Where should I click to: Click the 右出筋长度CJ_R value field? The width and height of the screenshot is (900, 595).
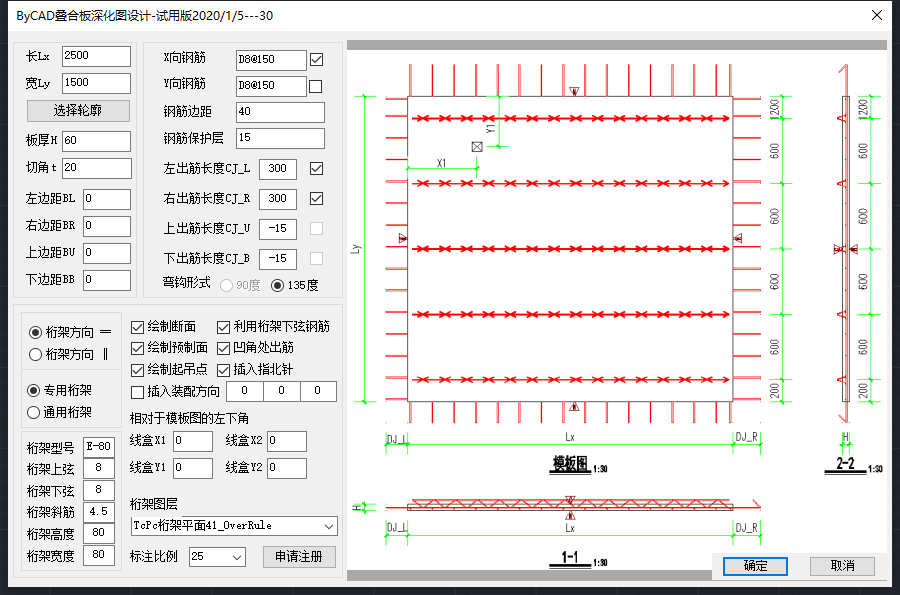[278, 199]
